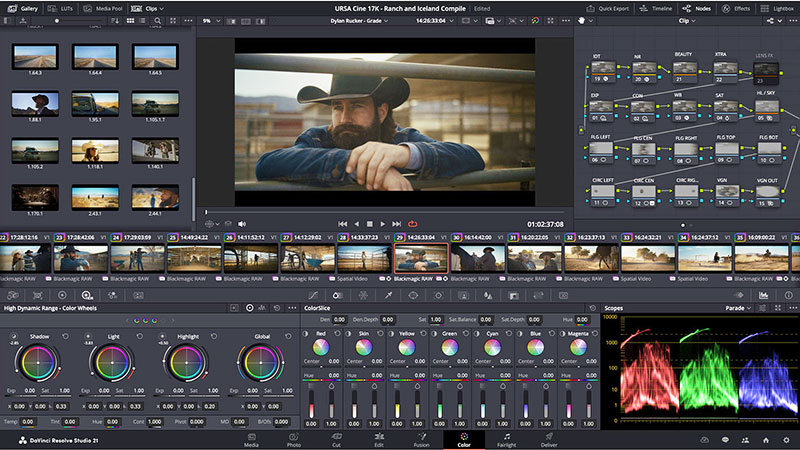
Task: Click the Temp value field
Action: tap(28, 422)
